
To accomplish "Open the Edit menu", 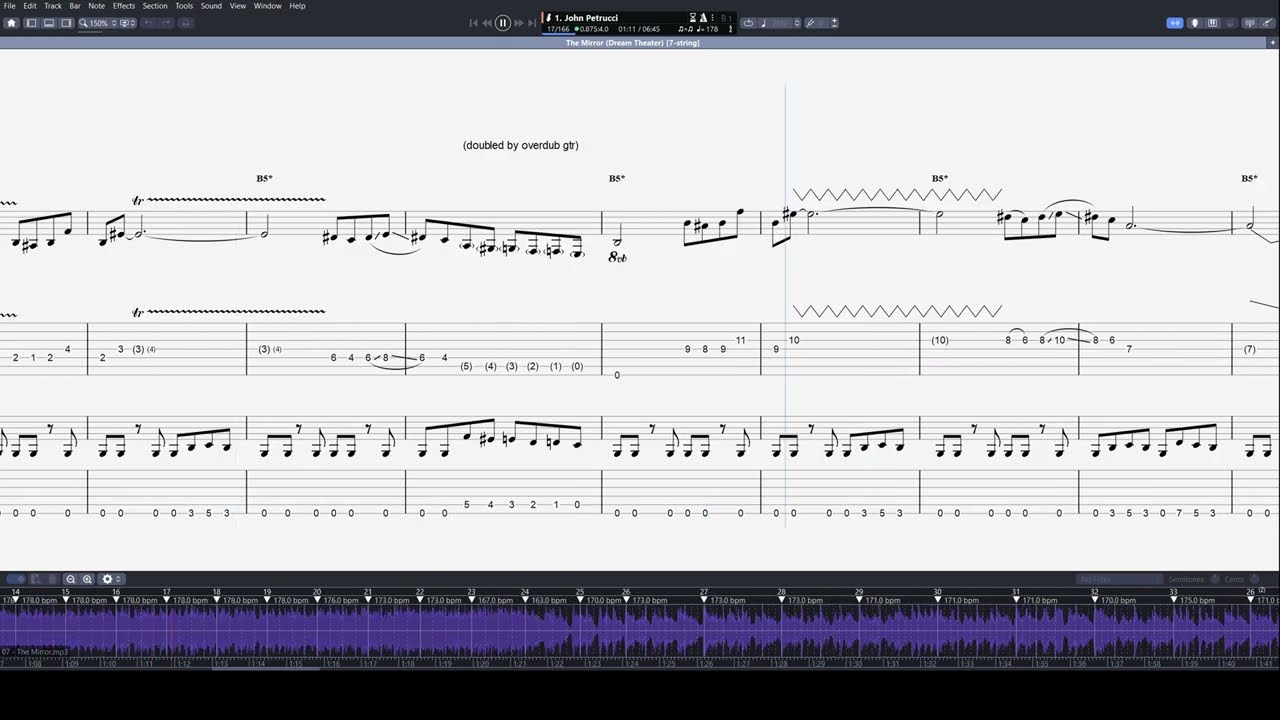I will (30, 6).
